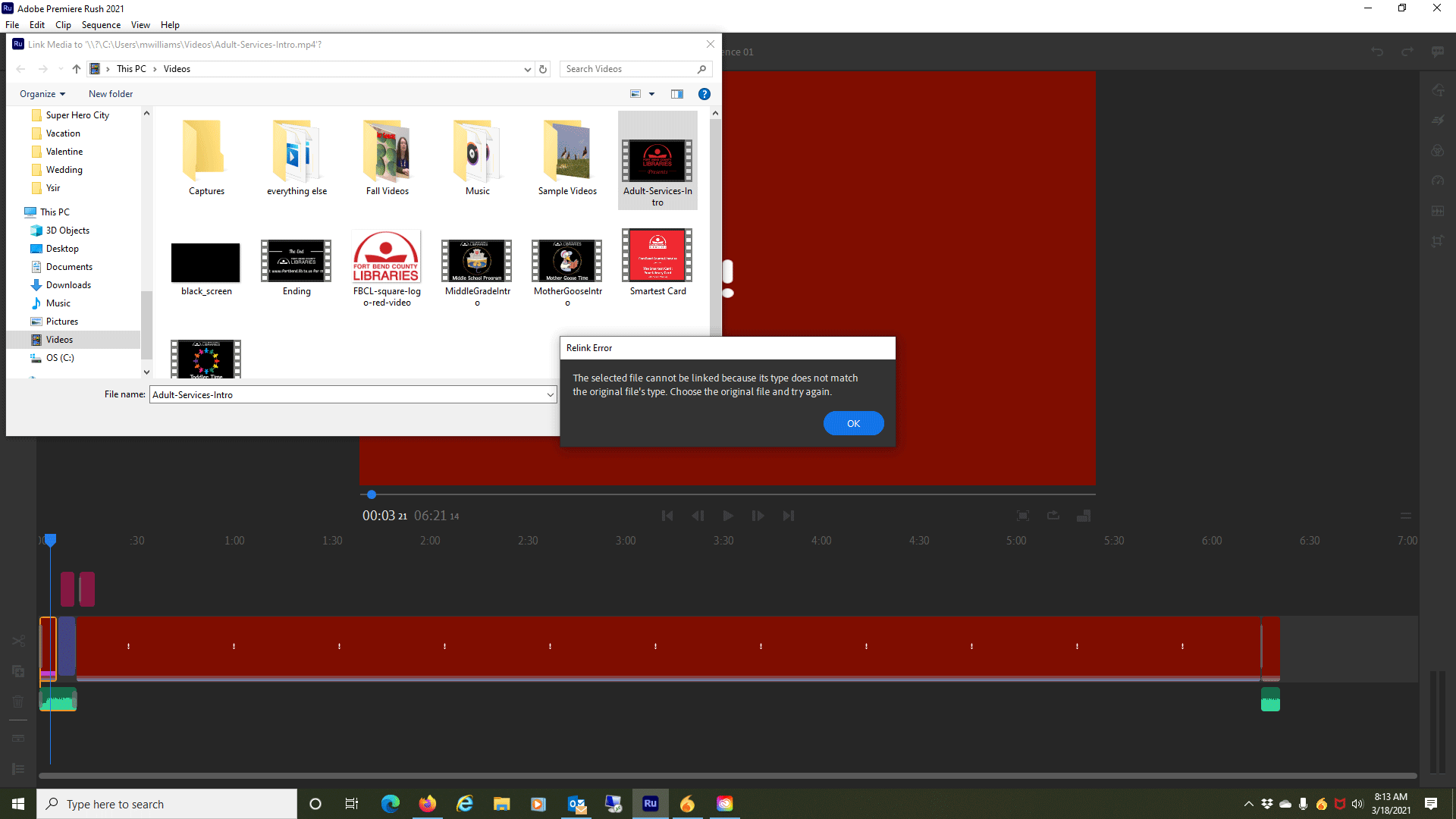
Task: Open the Sequence menu
Action: pyautogui.click(x=101, y=25)
